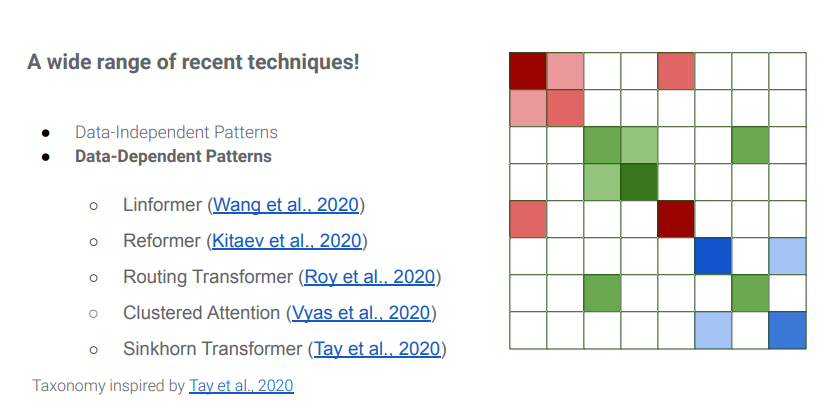Open Tay et al. link beside Sinkhorn Transformer

pos(378,349)
